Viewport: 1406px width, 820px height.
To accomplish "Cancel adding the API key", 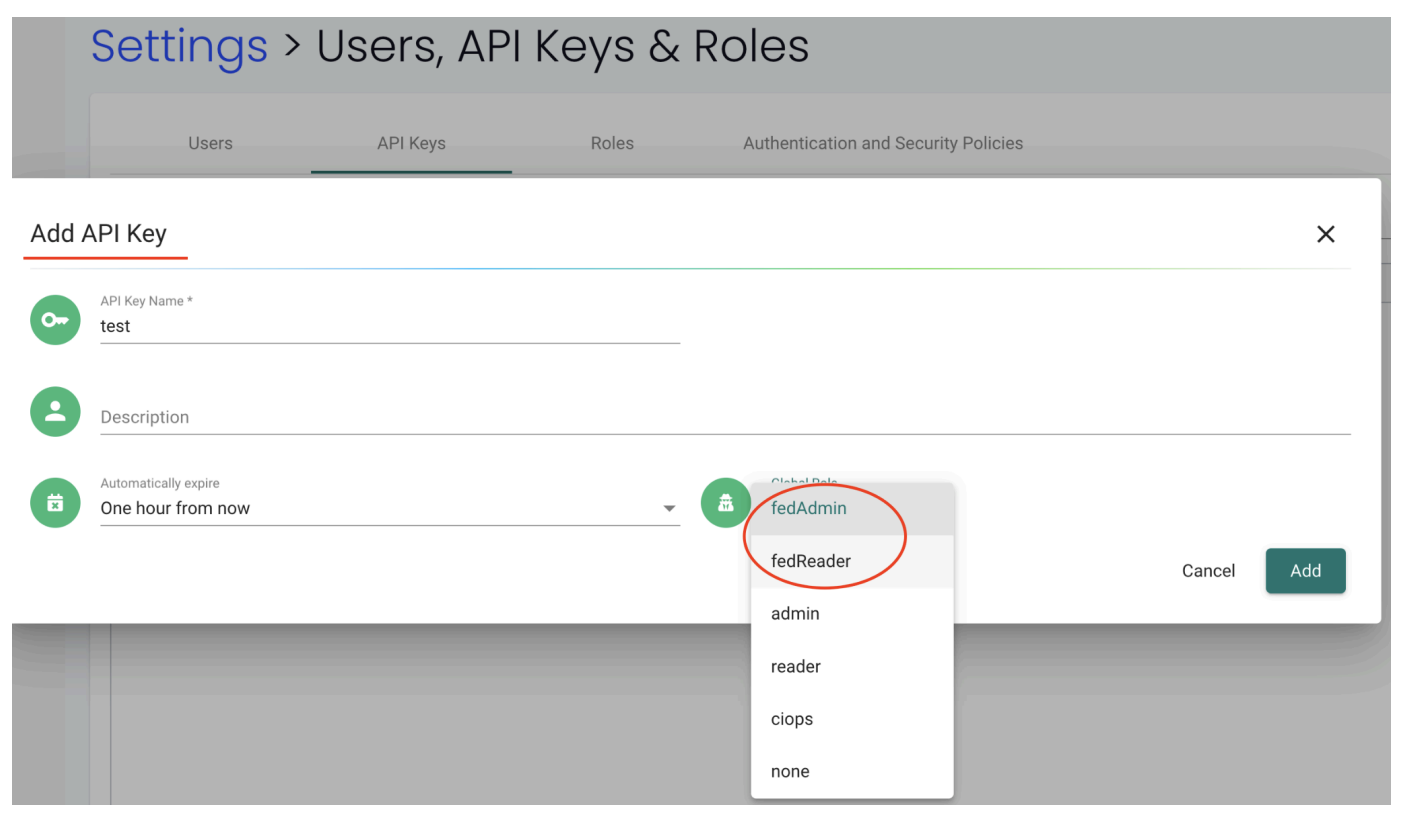I will 1208,571.
